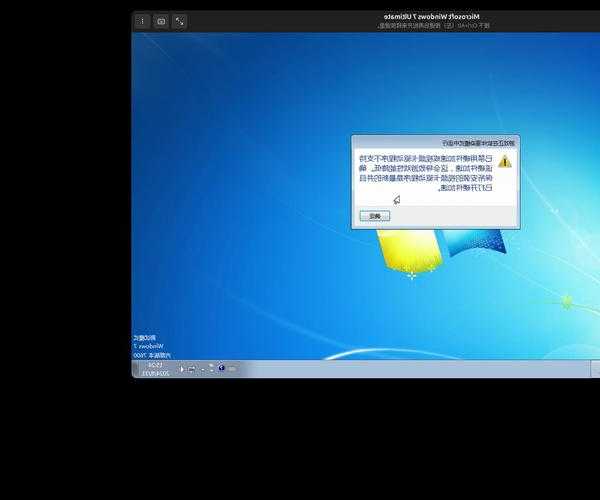
Task: Click the globe icon in the system tray
Action: (220, 368)
